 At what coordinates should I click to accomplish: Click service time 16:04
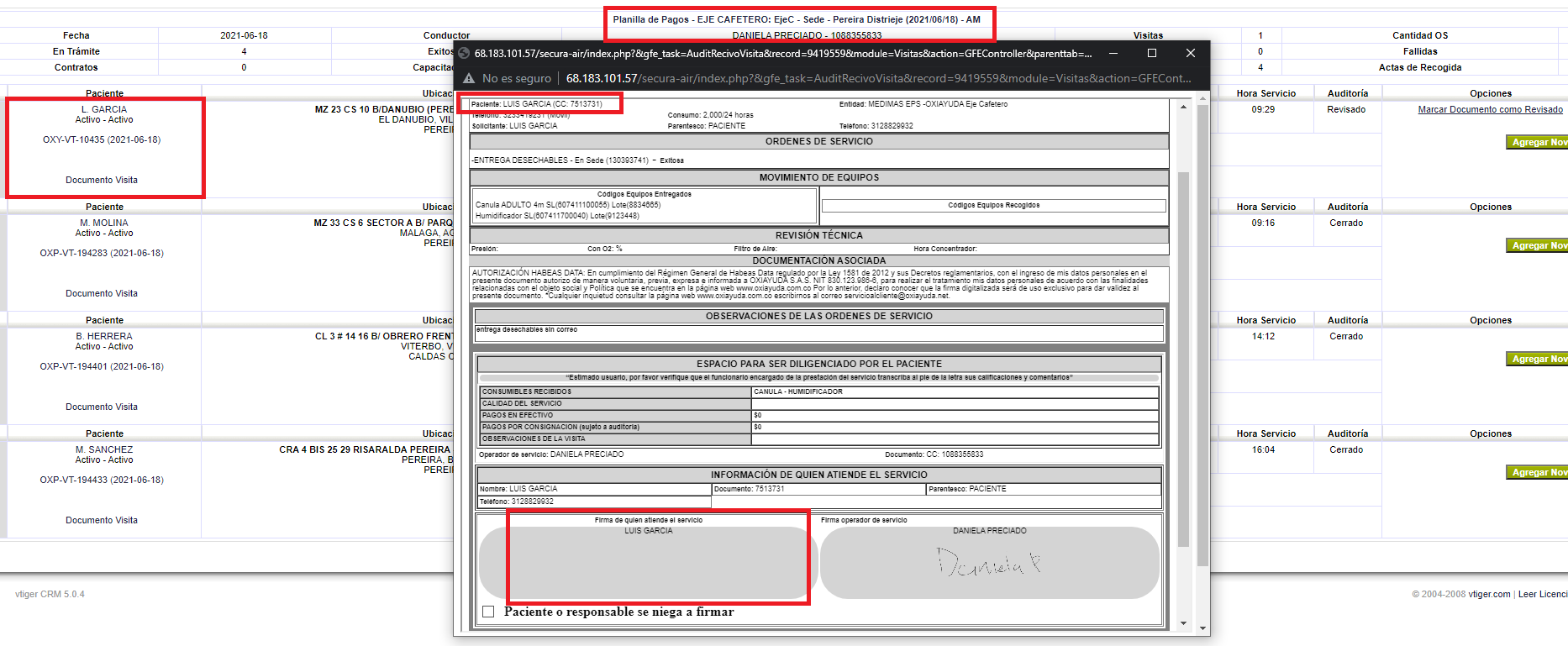tap(1263, 449)
